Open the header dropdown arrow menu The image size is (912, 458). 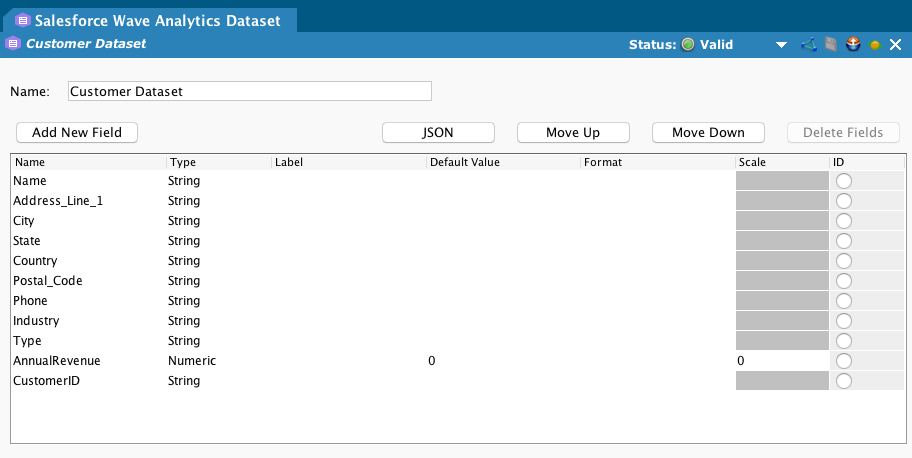781,45
